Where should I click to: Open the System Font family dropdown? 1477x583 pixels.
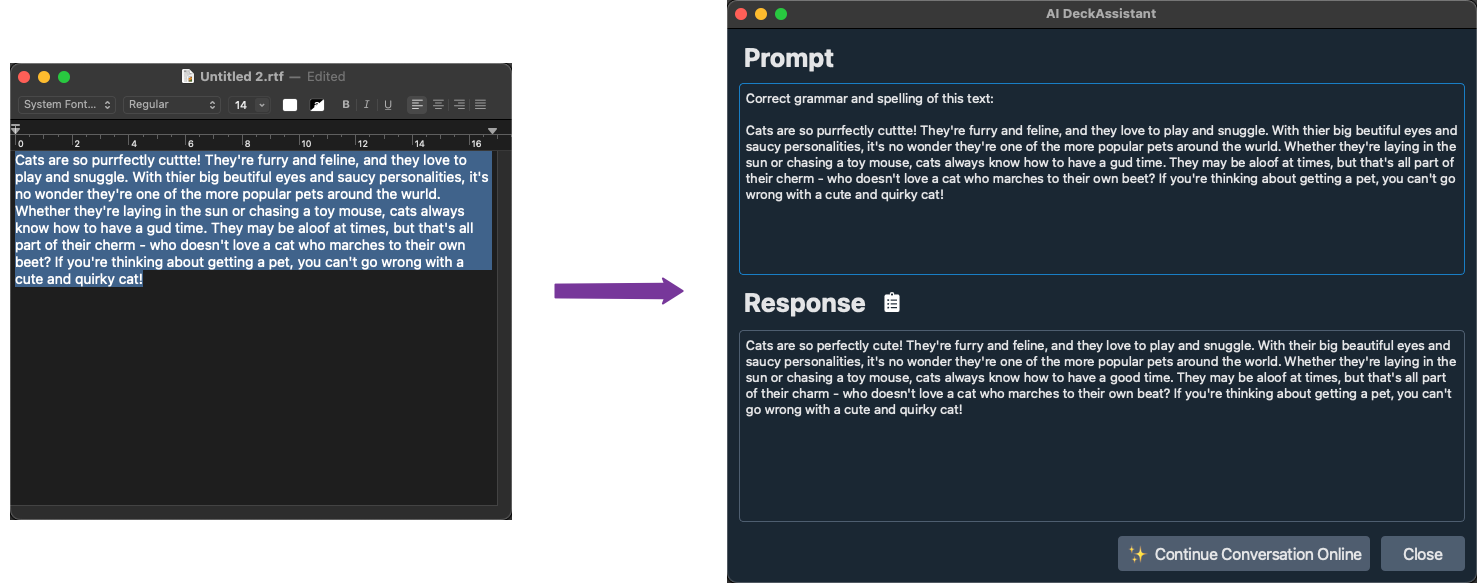click(67, 105)
